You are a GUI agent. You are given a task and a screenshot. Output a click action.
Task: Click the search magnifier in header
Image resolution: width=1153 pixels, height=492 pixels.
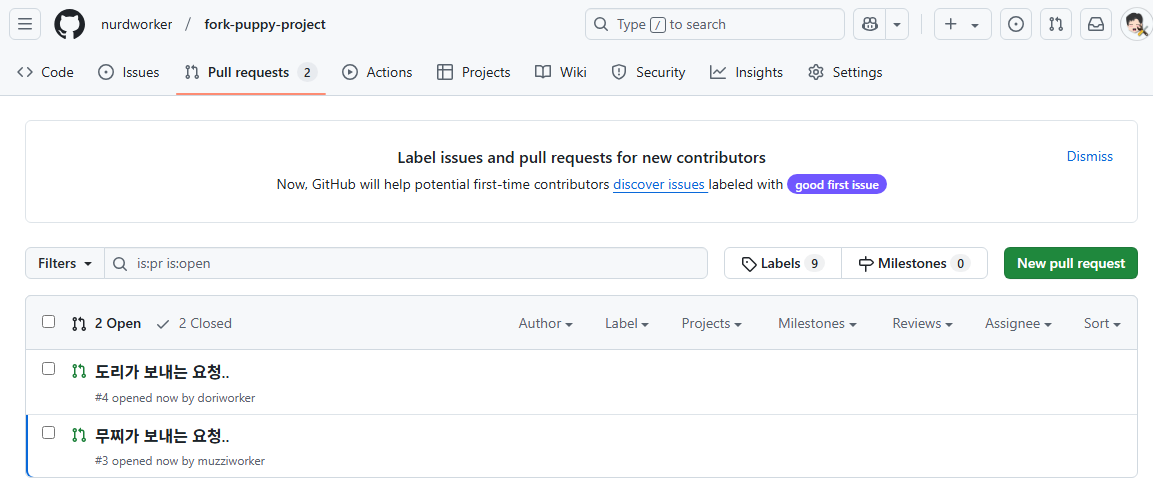coord(601,24)
